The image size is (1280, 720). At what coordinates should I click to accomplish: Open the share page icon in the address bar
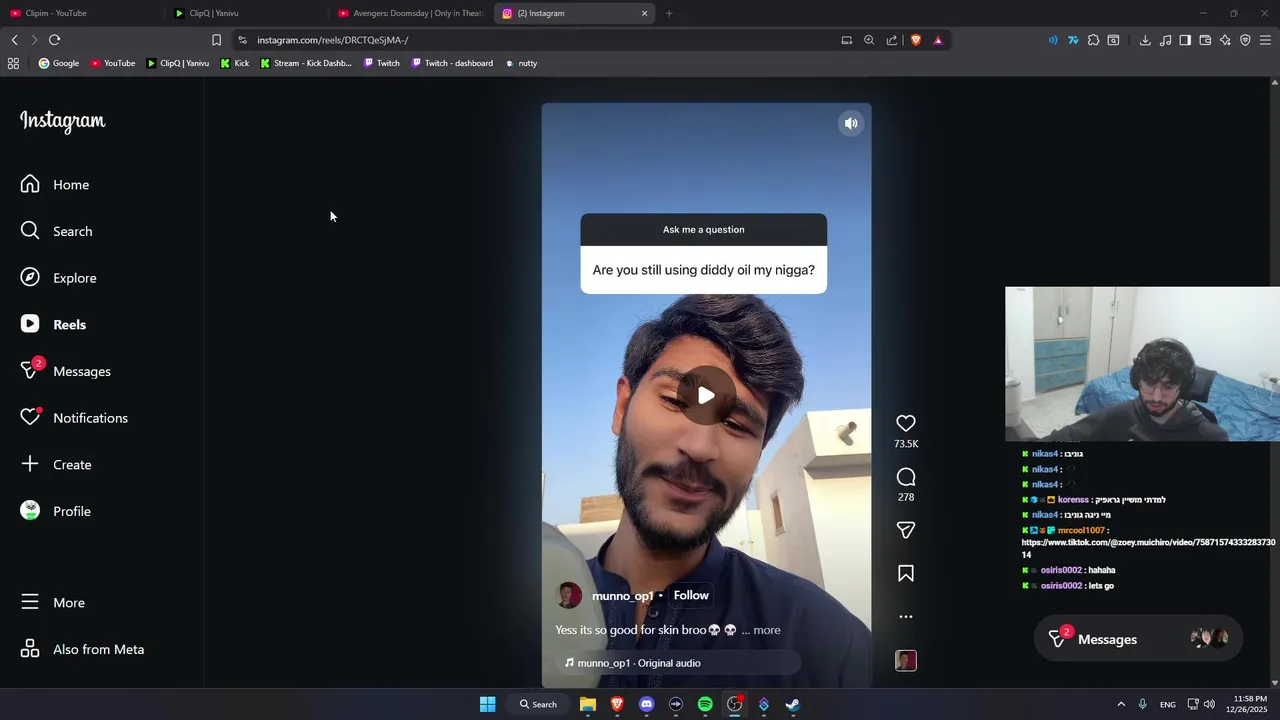click(892, 40)
